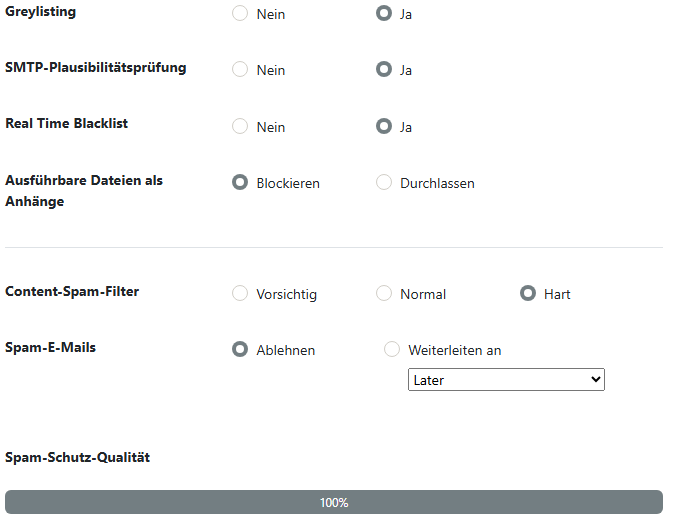Click the SMTP-Plausibilitätsprüfung label

point(96,68)
